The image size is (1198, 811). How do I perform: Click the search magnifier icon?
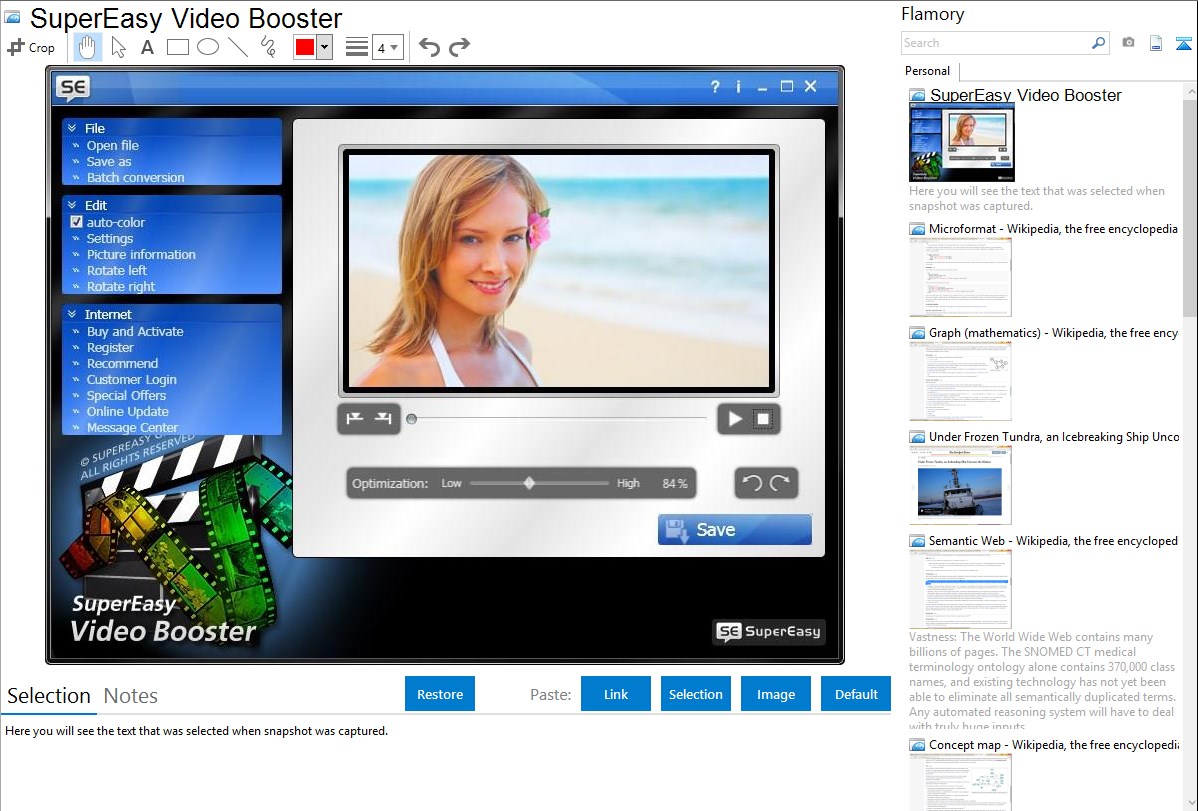click(1099, 43)
